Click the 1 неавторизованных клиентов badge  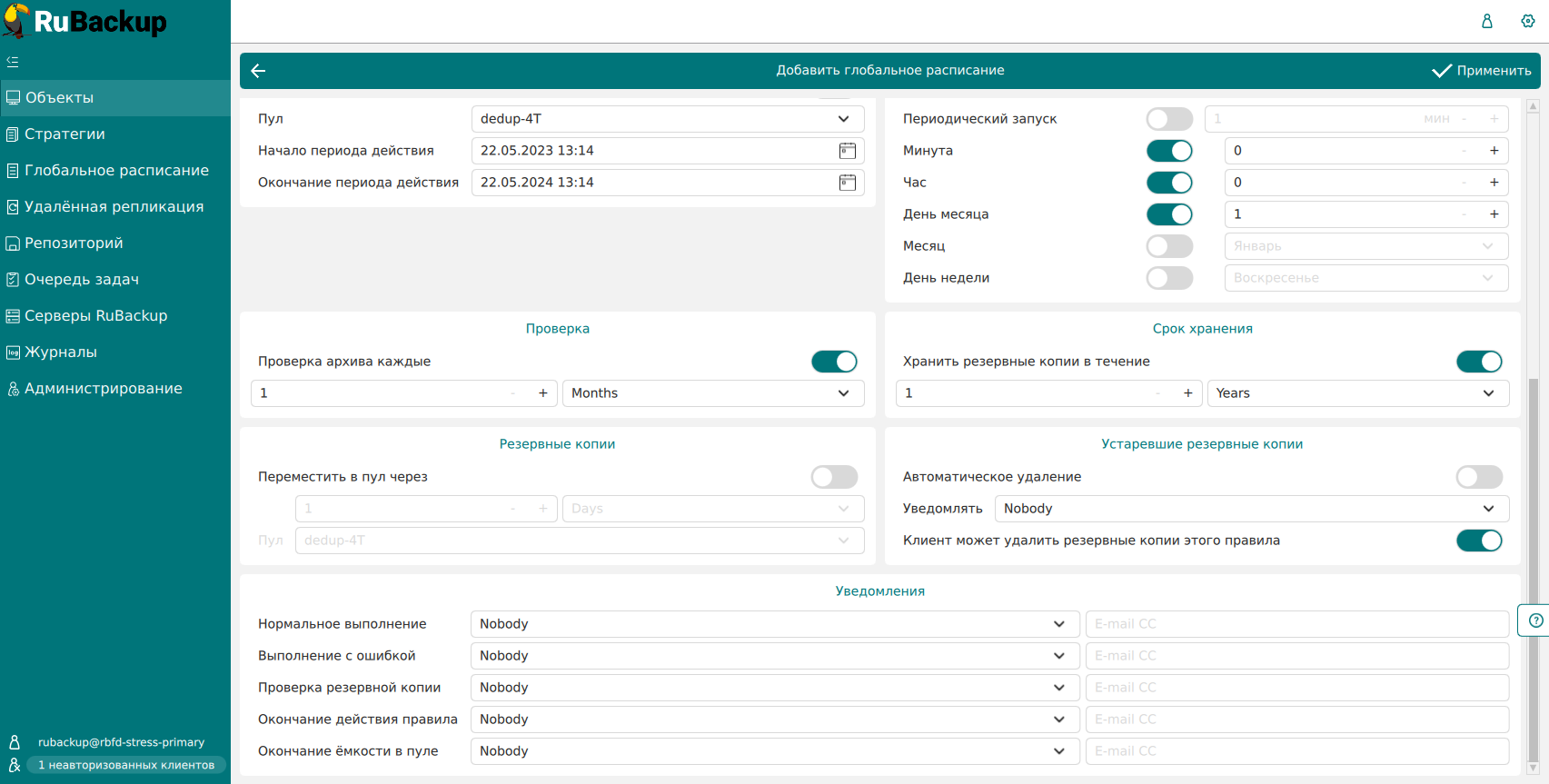(x=126, y=765)
